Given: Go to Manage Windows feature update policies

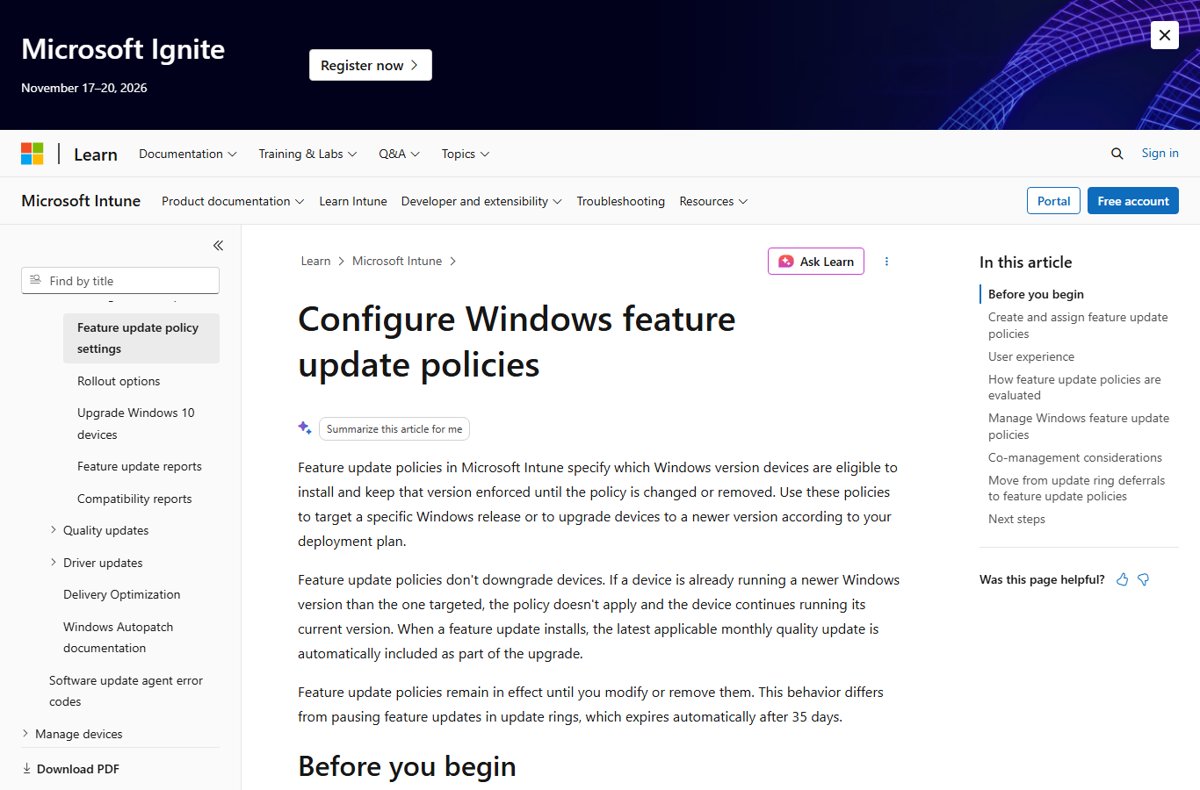Looking at the screenshot, I should pos(1078,426).
